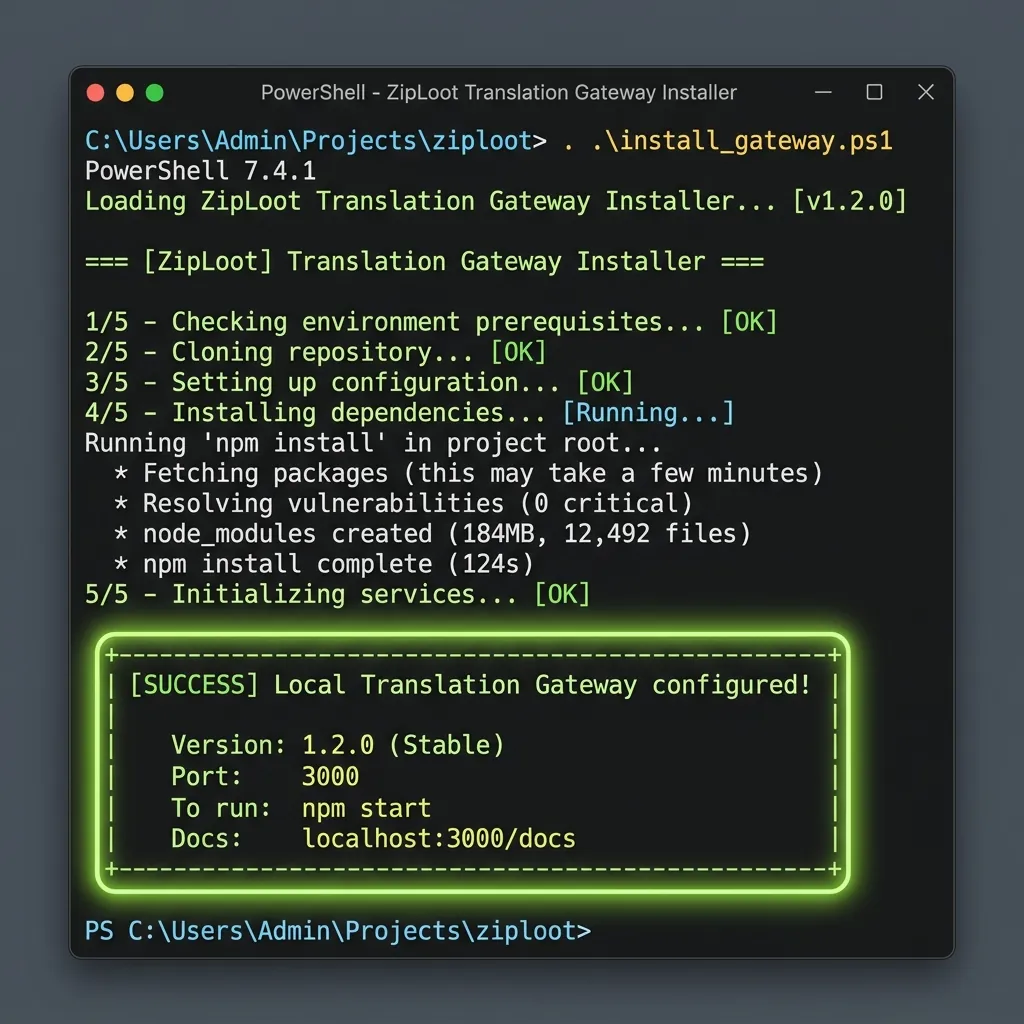Minimize window using the dash icon
Viewport: 1024px width, 1024px height.
coord(824,92)
